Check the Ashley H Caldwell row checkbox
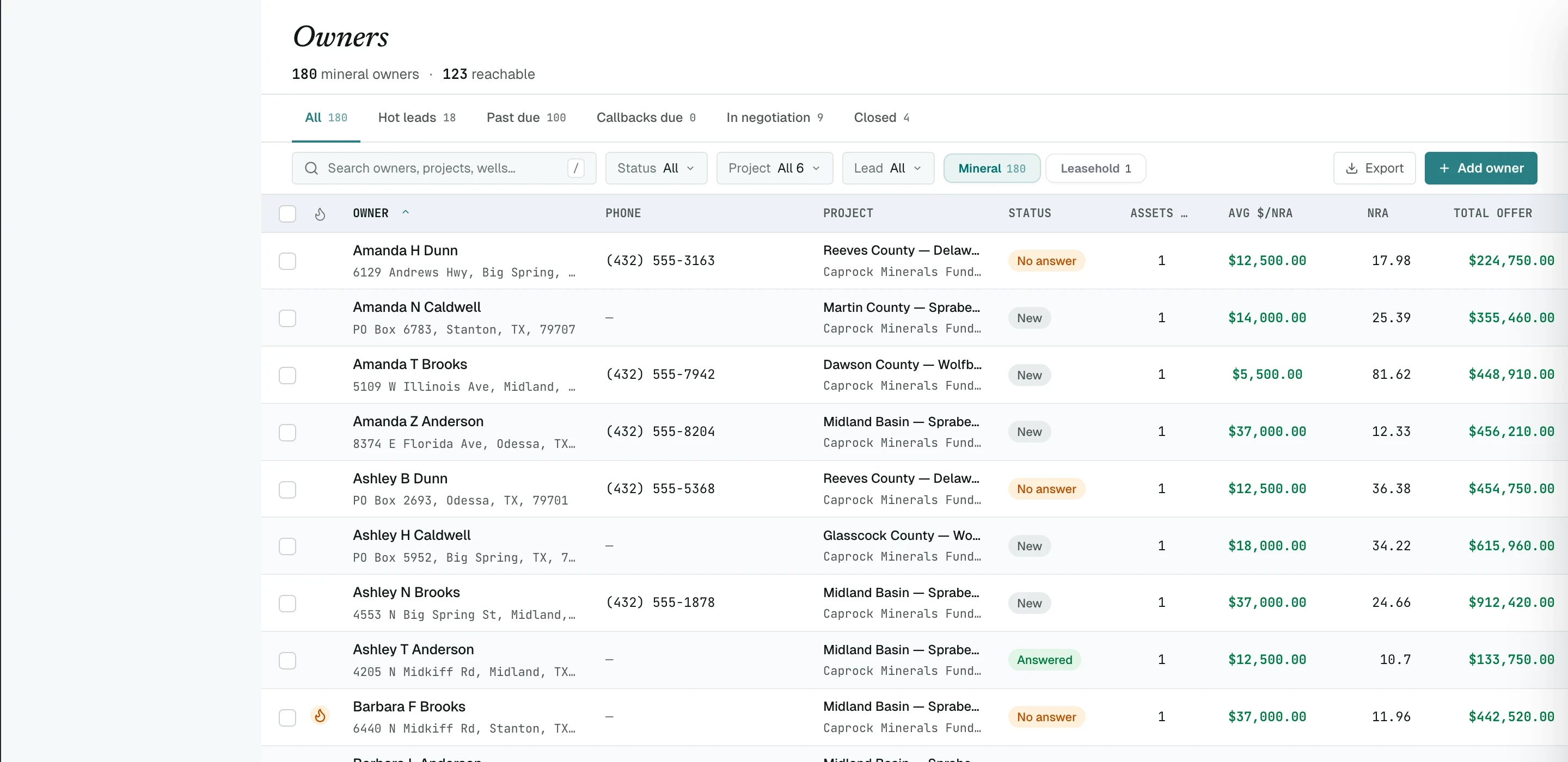Viewport: 1568px width, 762px height. click(x=287, y=546)
